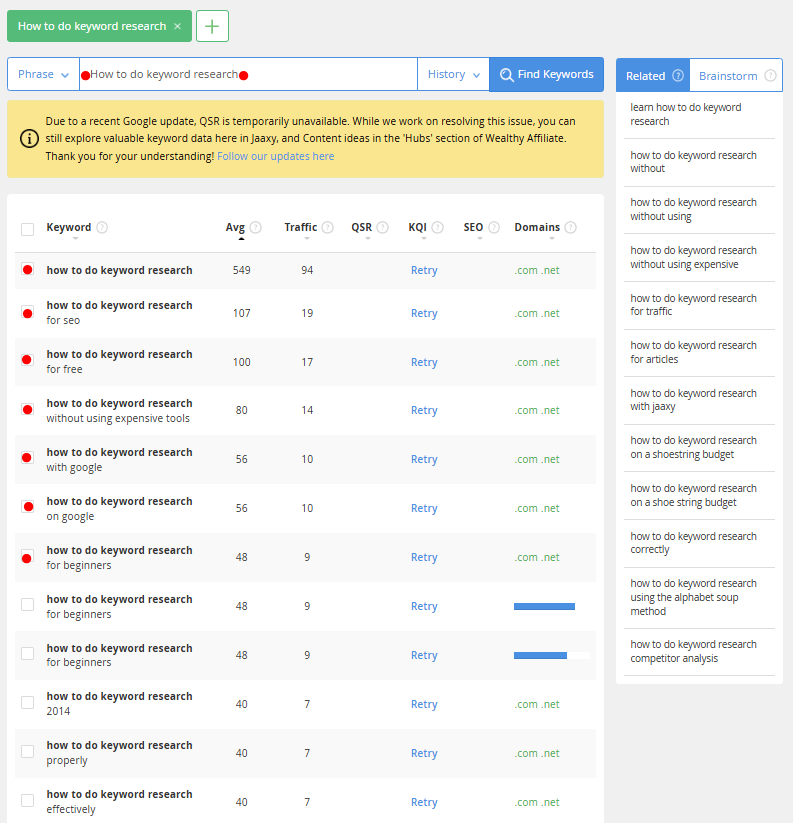Image resolution: width=793 pixels, height=823 pixels.
Task: Expand the History dropdown
Action: coord(452,74)
